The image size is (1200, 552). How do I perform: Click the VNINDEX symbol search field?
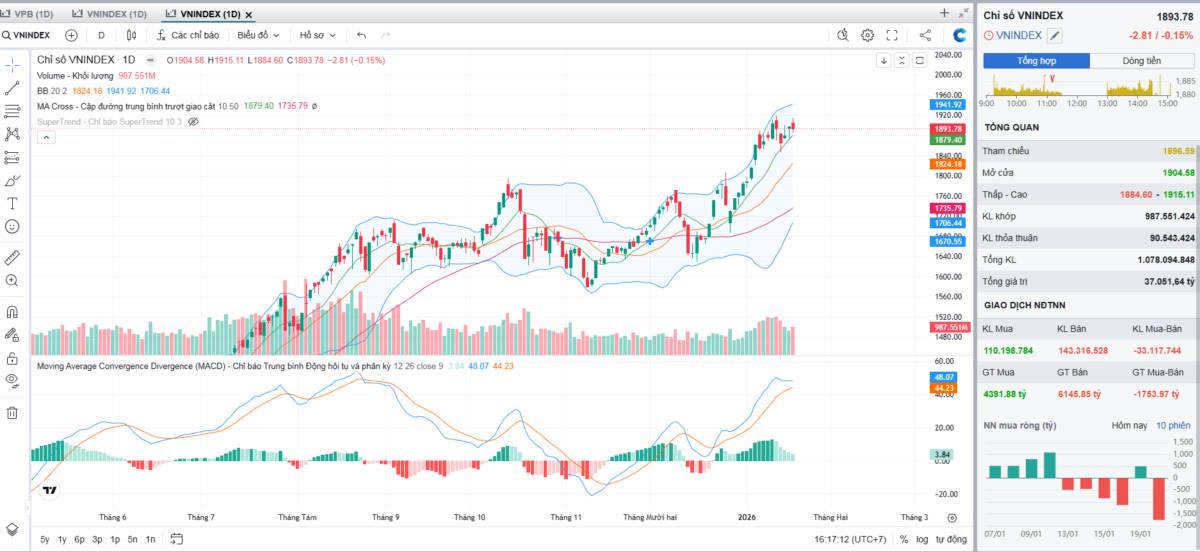click(26, 35)
